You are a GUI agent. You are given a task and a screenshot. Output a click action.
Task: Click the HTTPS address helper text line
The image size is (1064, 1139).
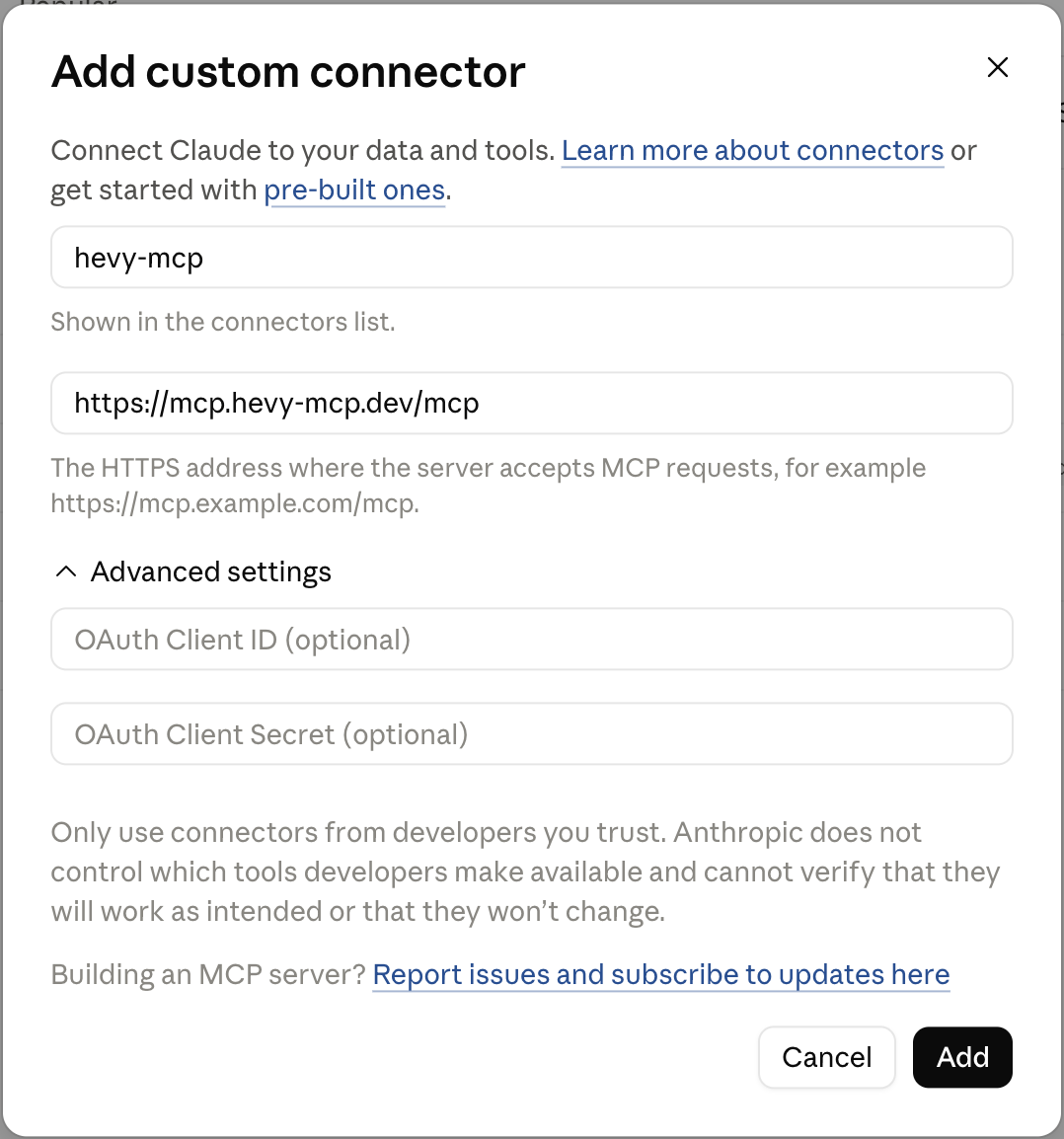tap(488, 468)
